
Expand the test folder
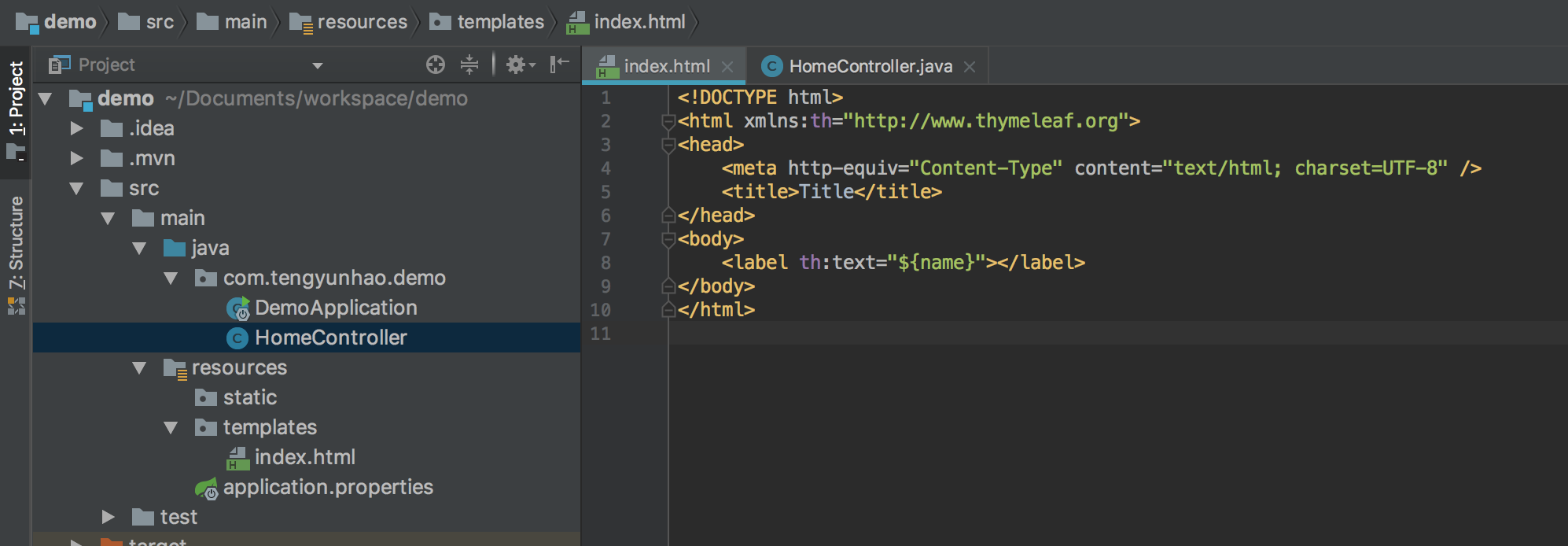(109, 517)
